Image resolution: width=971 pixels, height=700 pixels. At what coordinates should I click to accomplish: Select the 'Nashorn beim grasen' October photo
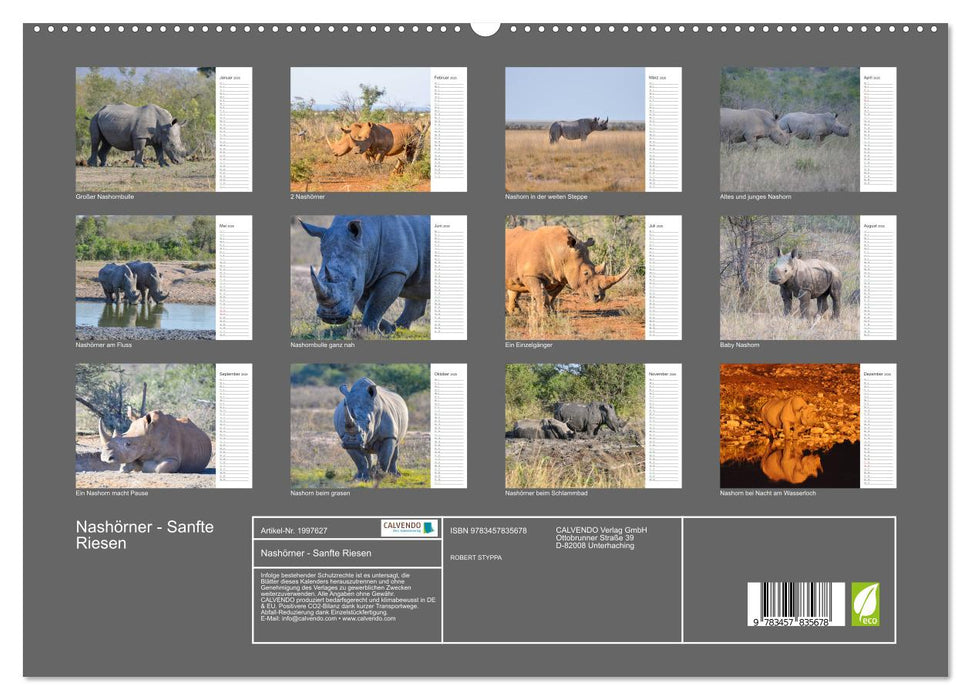(x=360, y=426)
